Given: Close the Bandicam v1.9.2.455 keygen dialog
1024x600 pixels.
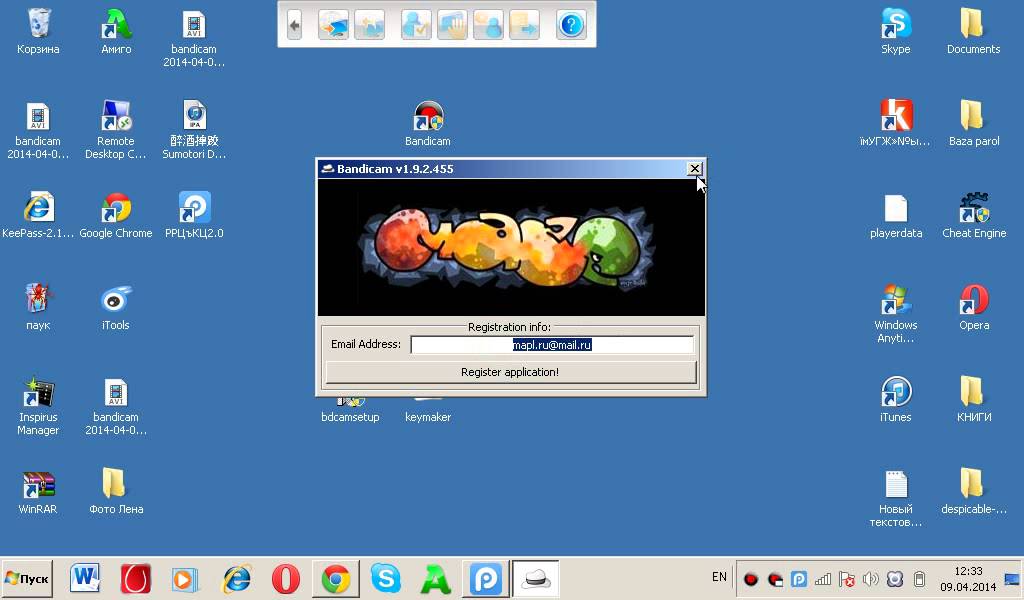Looking at the screenshot, I should pos(694,168).
